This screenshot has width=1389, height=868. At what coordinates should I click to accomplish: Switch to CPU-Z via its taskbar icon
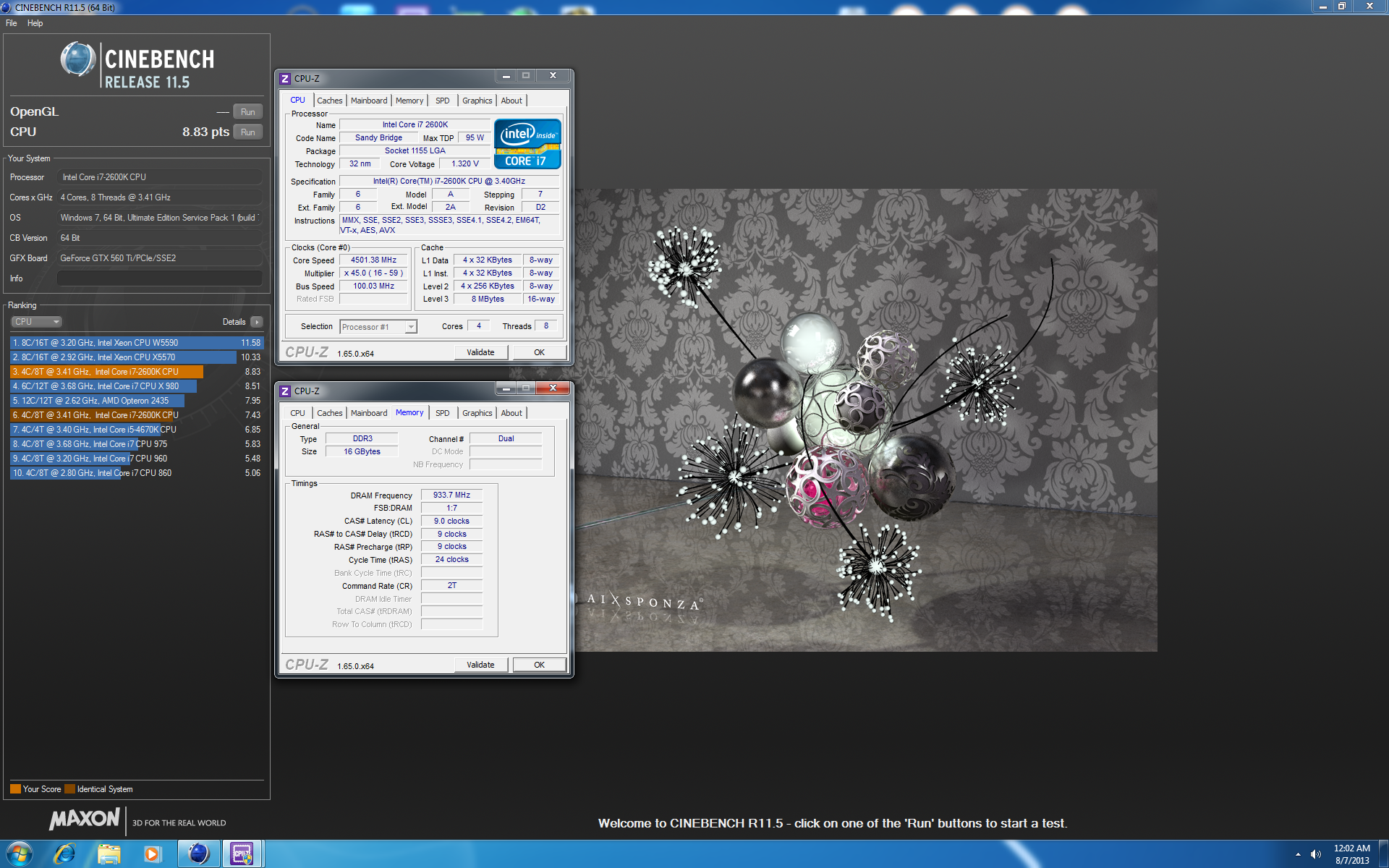click(x=242, y=854)
